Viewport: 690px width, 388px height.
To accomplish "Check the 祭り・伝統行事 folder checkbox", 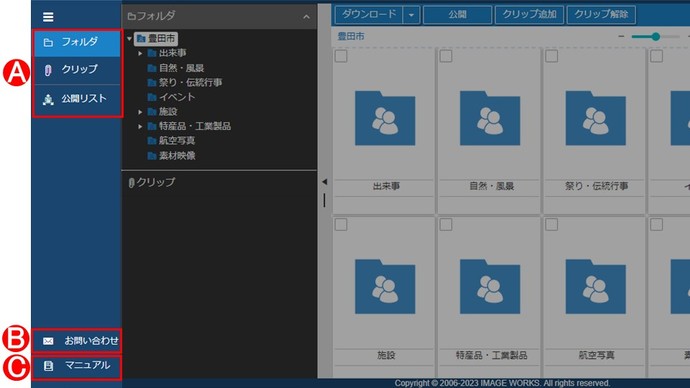I will click(551, 56).
